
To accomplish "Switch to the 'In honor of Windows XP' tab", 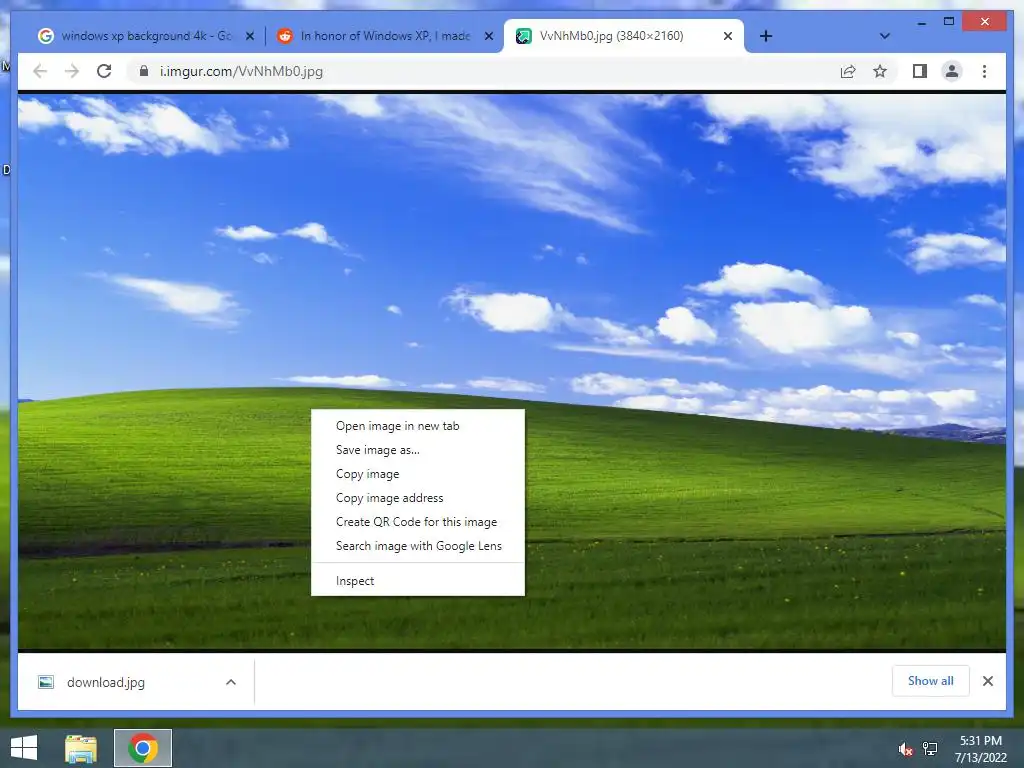I will [385, 36].
